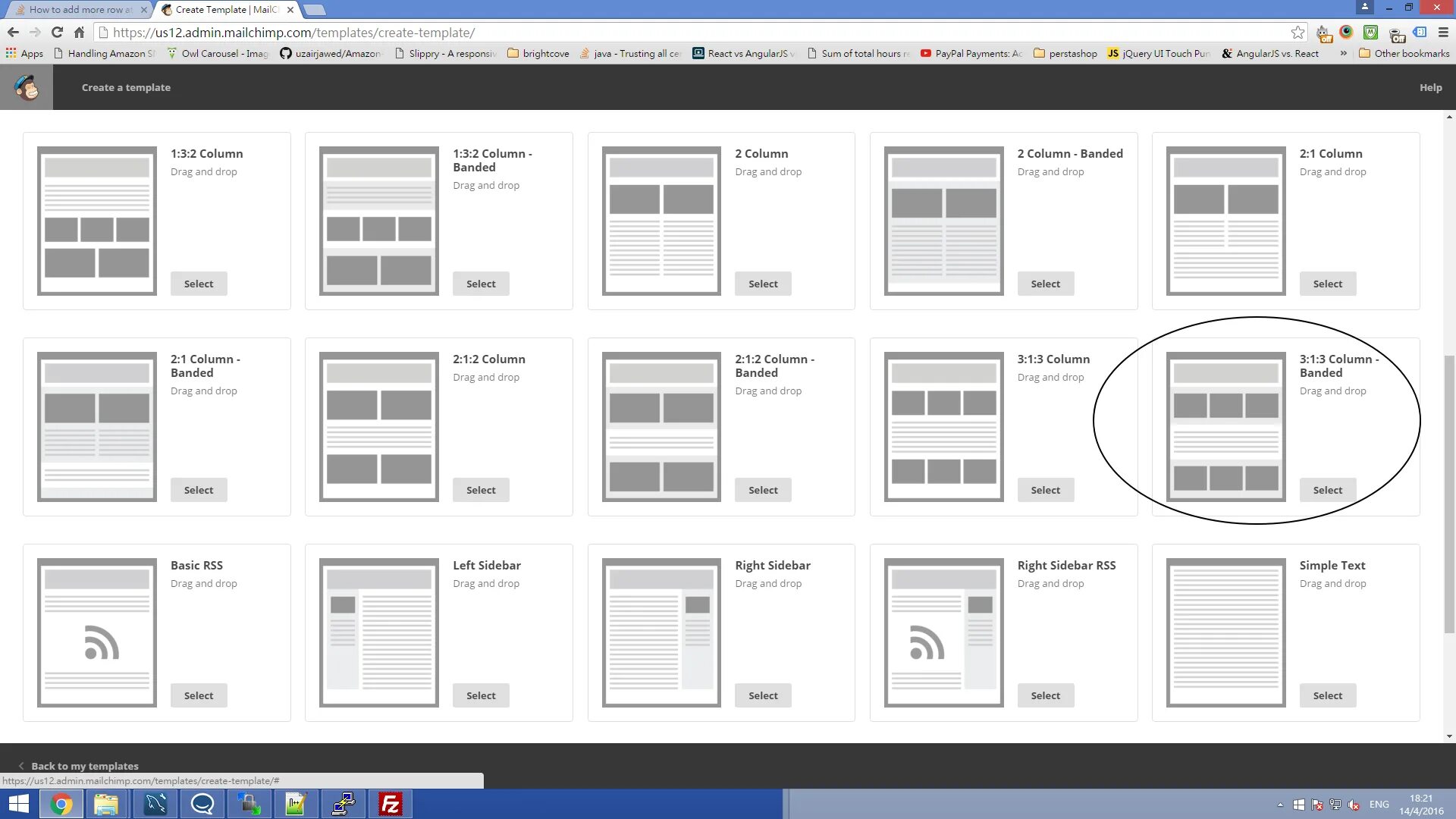Viewport: 1456px width, 819px height.
Task: Navigate back with the browser arrow
Action: coord(13,33)
